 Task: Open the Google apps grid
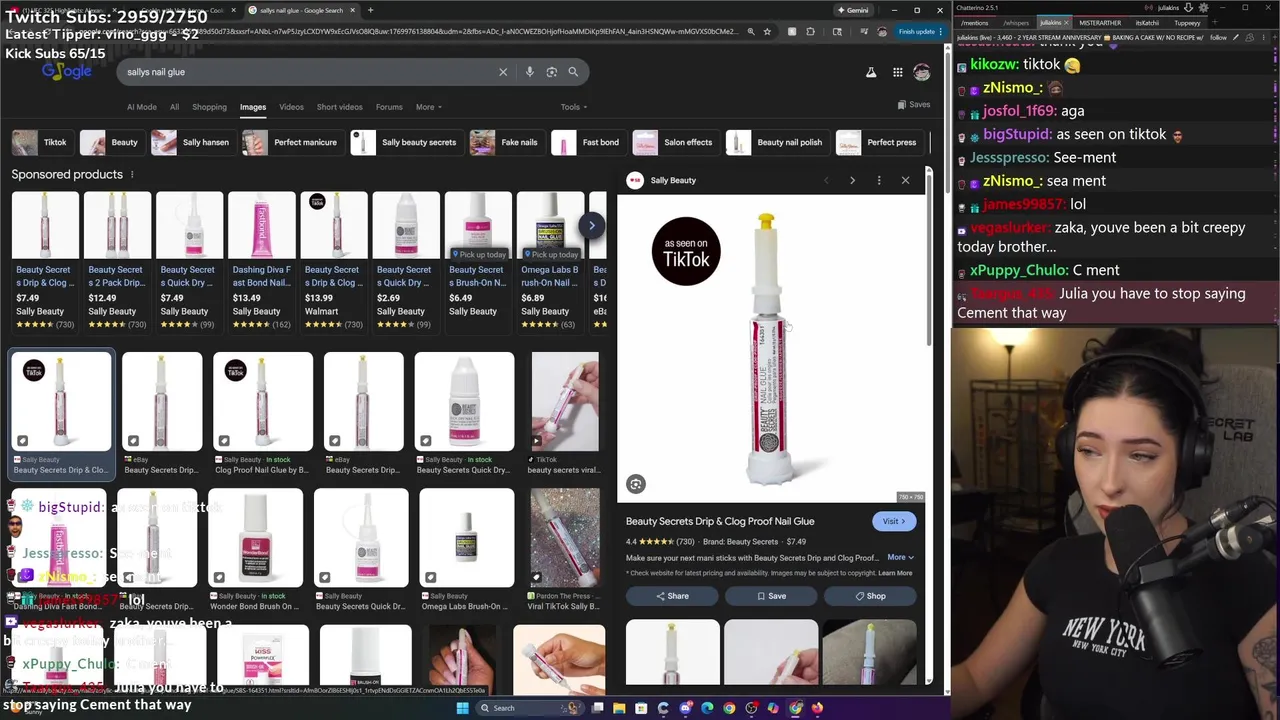898,72
